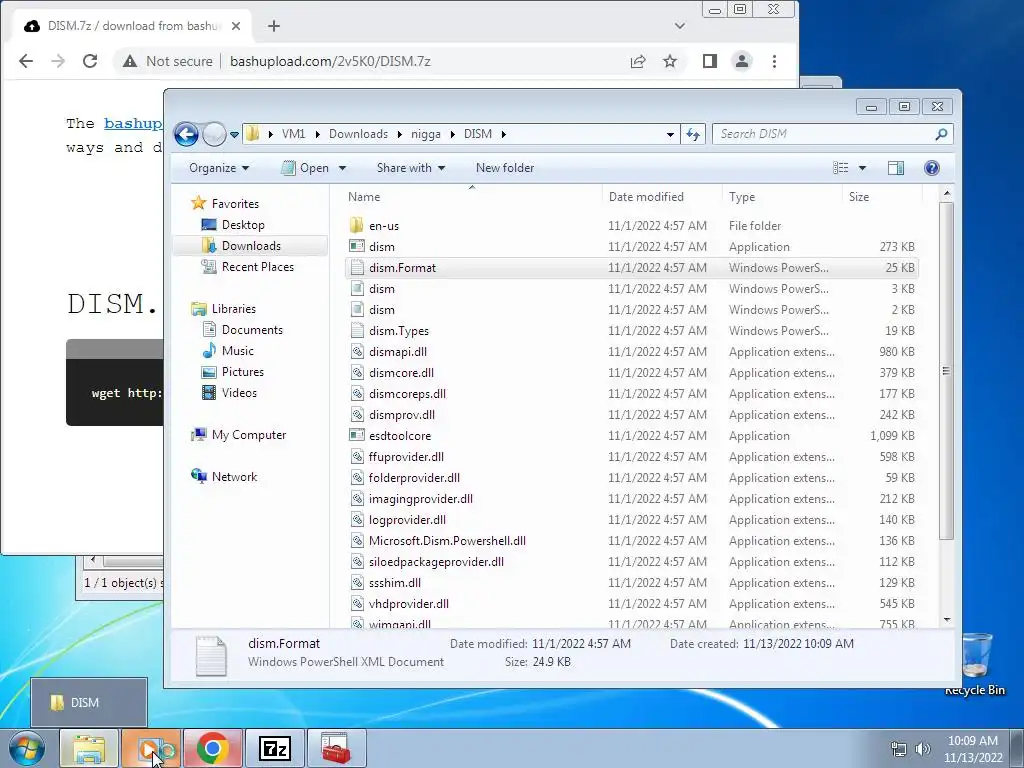1024x768 pixels.
Task: Expand the arrow after VM1 breadcrumb
Action: [317, 134]
